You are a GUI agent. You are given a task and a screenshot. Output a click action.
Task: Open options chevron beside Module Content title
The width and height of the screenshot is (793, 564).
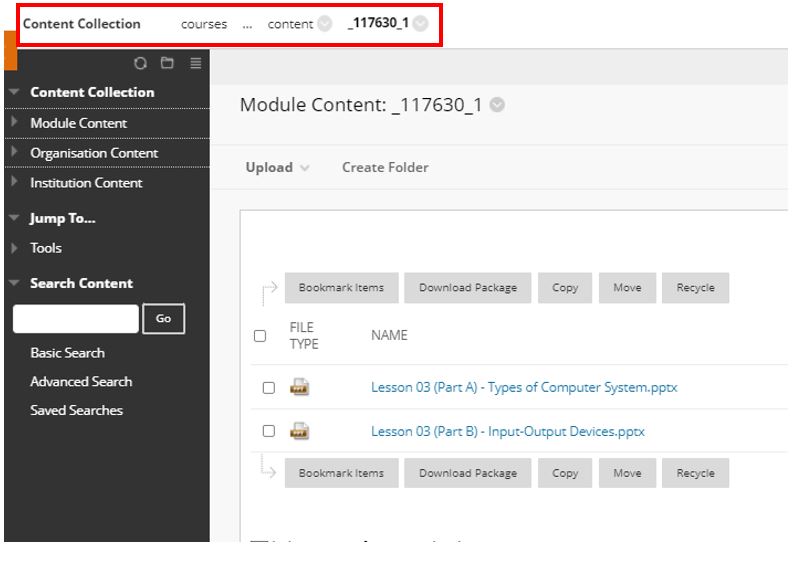pos(497,105)
